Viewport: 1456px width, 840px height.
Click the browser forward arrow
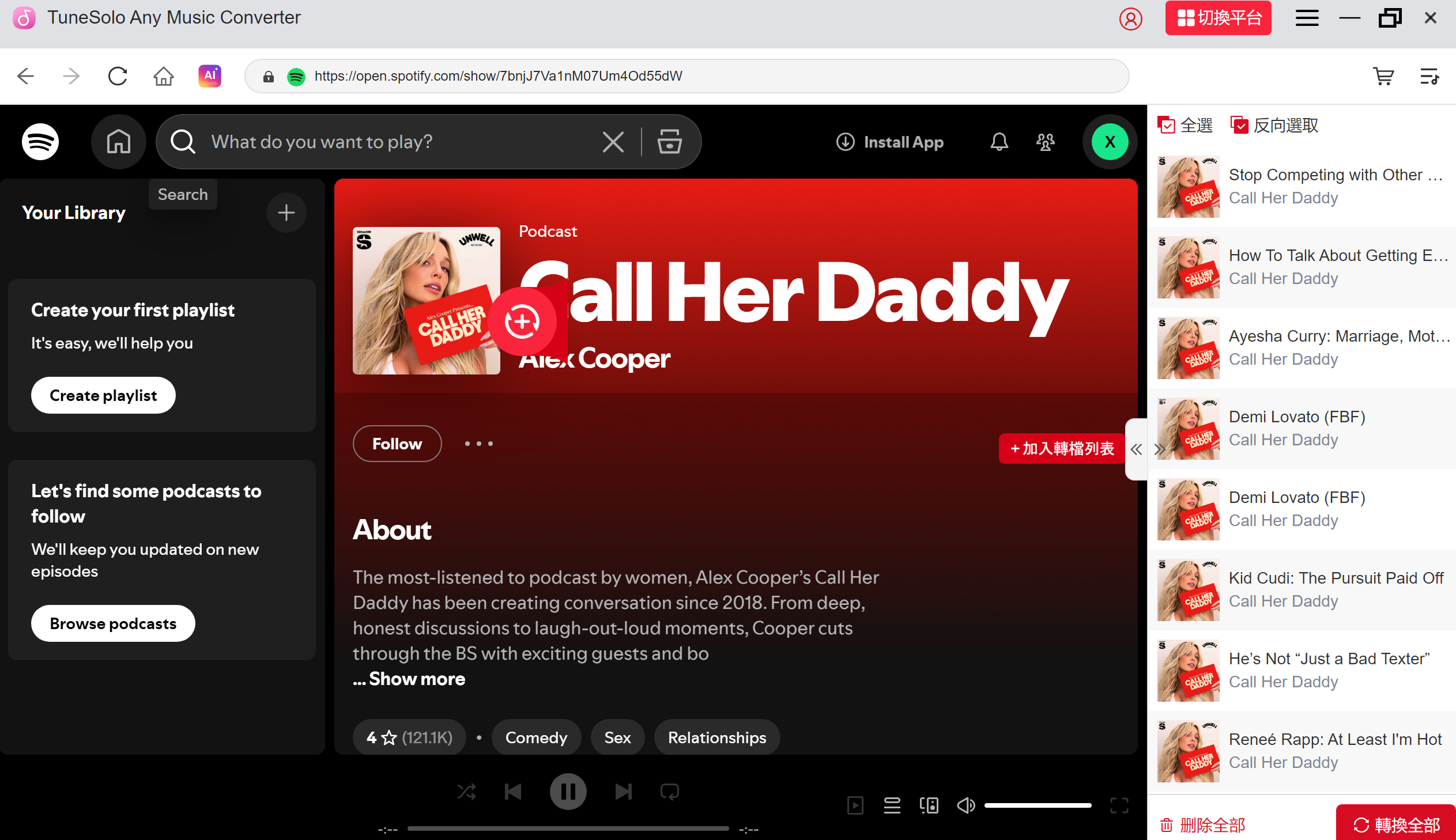(x=71, y=76)
